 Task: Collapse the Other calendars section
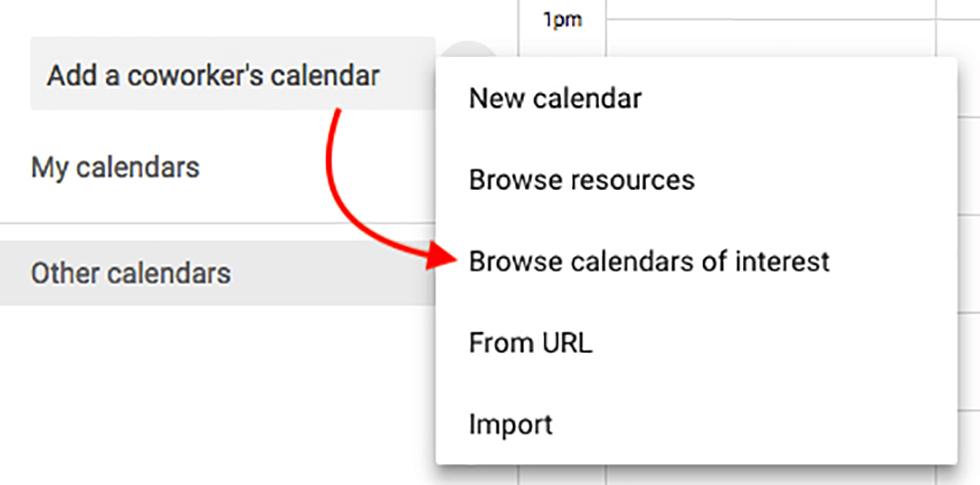(x=130, y=273)
